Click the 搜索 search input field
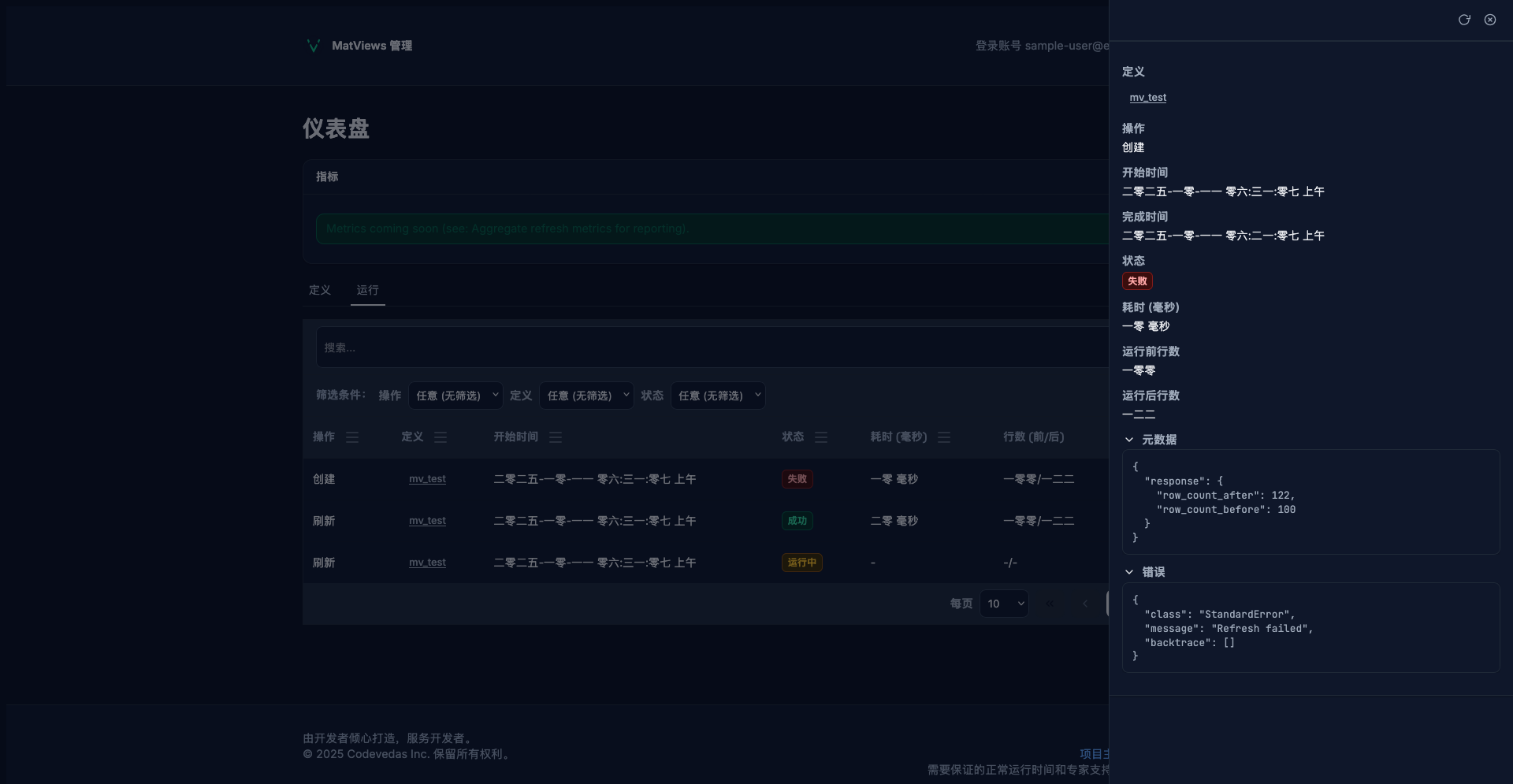Screen dimensions: 1513x784 click(709, 347)
